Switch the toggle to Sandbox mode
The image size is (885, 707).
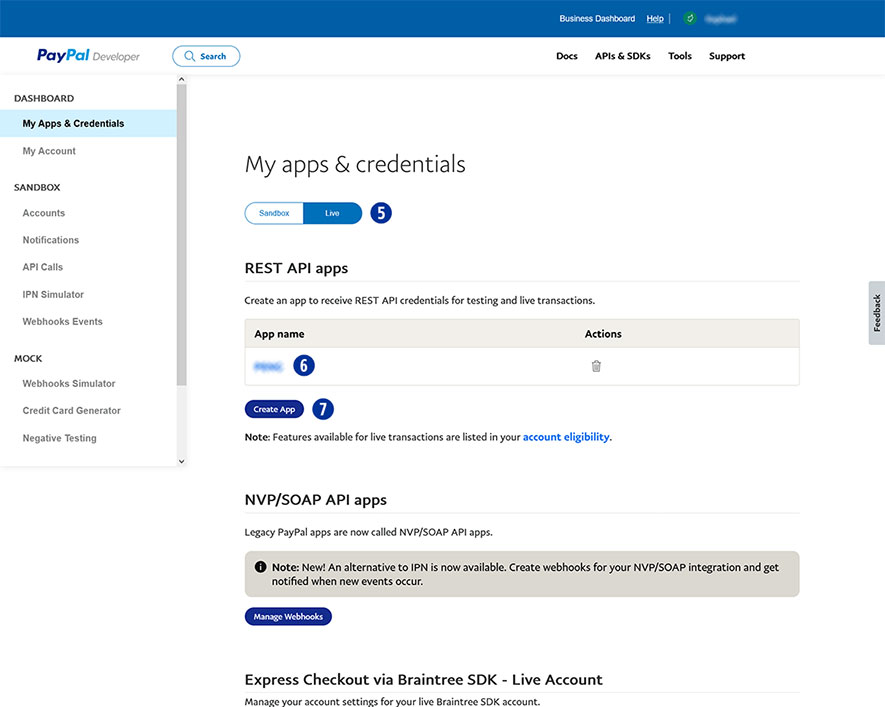click(x=274, y=213)
